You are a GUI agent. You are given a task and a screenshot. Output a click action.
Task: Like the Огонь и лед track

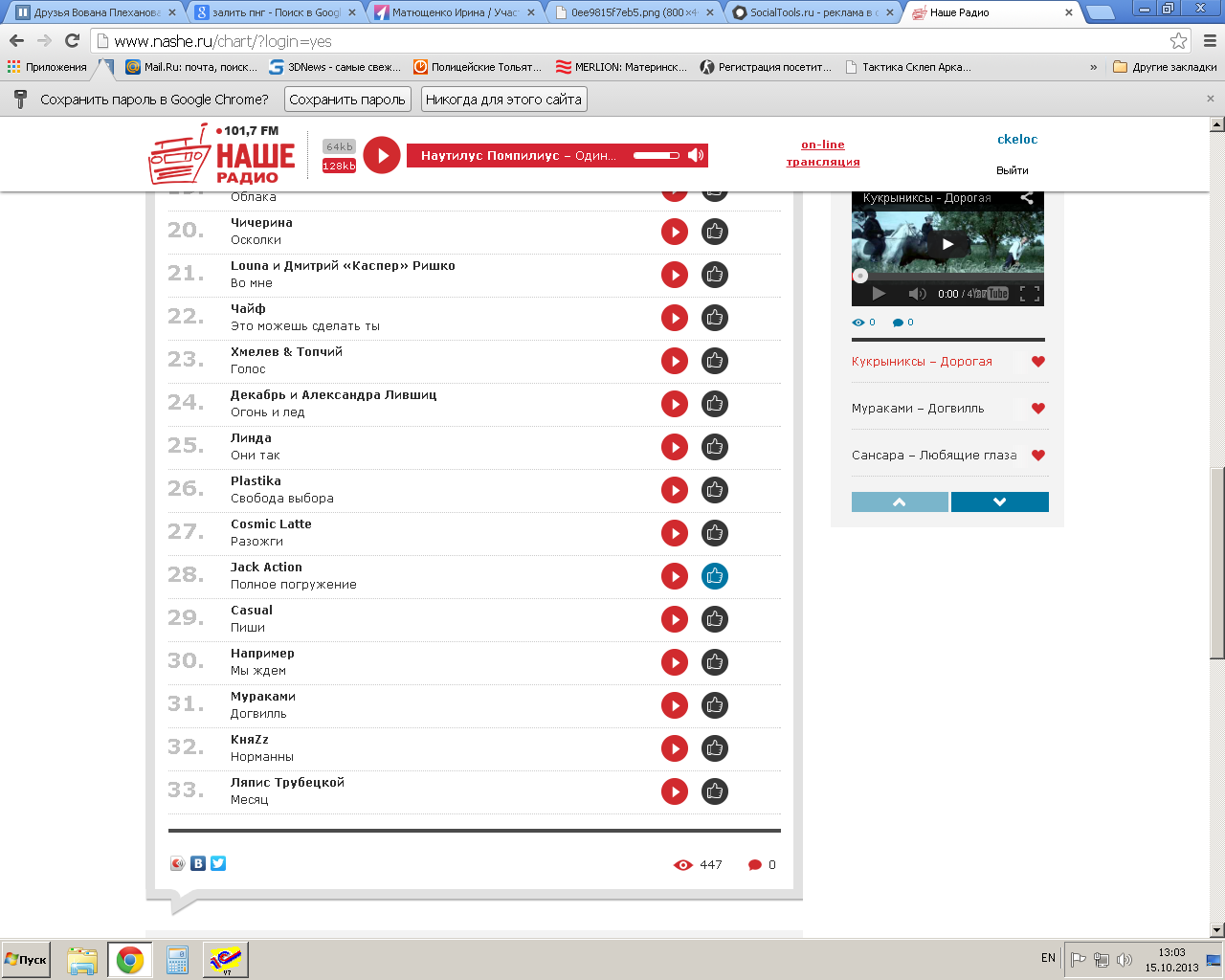pyautogui.click(x=715, y=404)
